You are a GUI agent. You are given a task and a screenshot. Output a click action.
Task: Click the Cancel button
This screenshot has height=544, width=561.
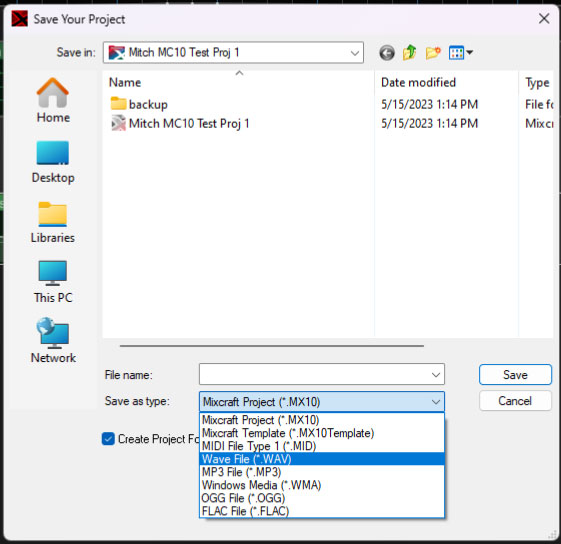(515, 401)
